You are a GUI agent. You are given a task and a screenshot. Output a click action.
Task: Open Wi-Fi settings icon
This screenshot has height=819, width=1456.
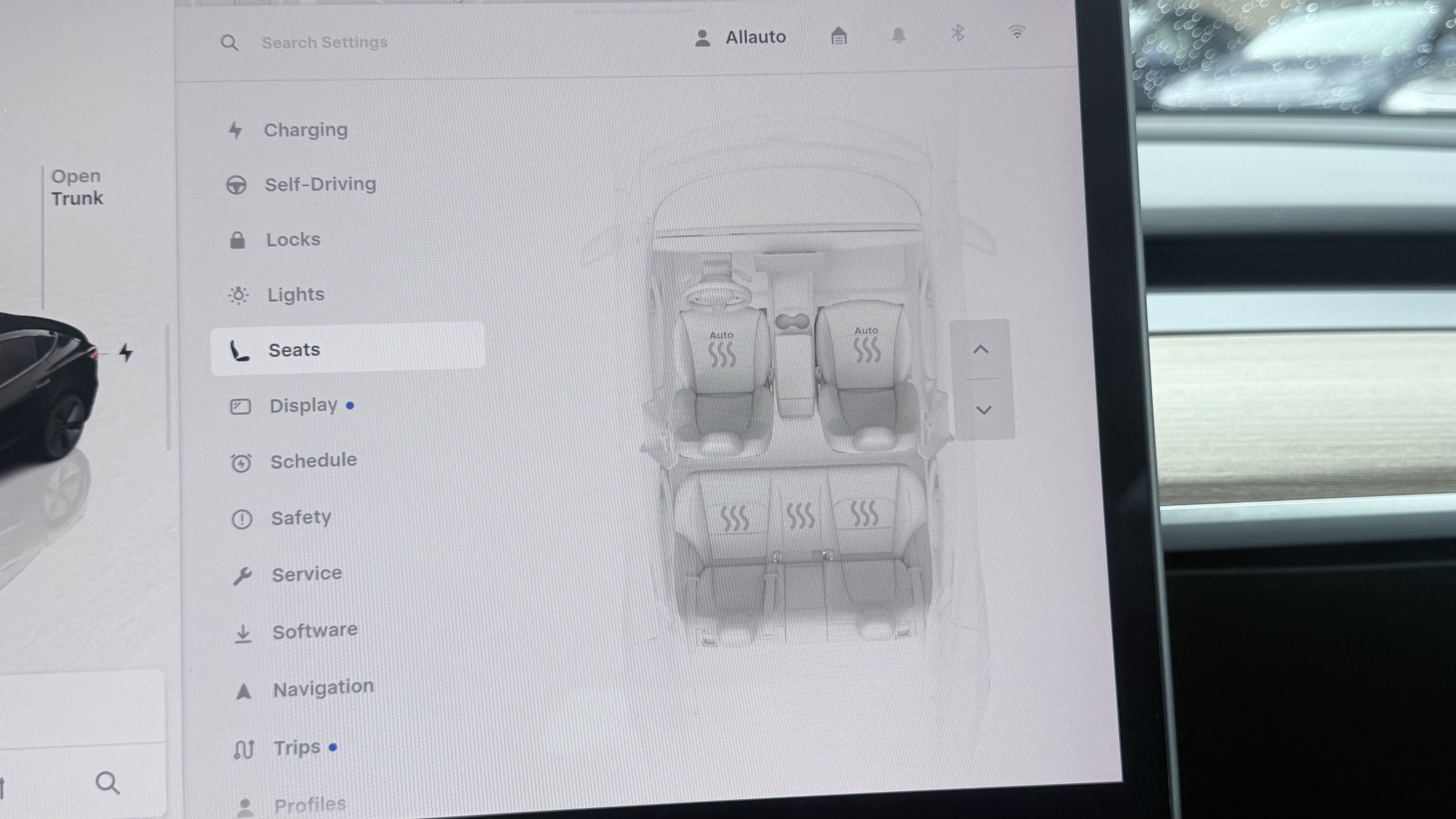click(1017, 32)
